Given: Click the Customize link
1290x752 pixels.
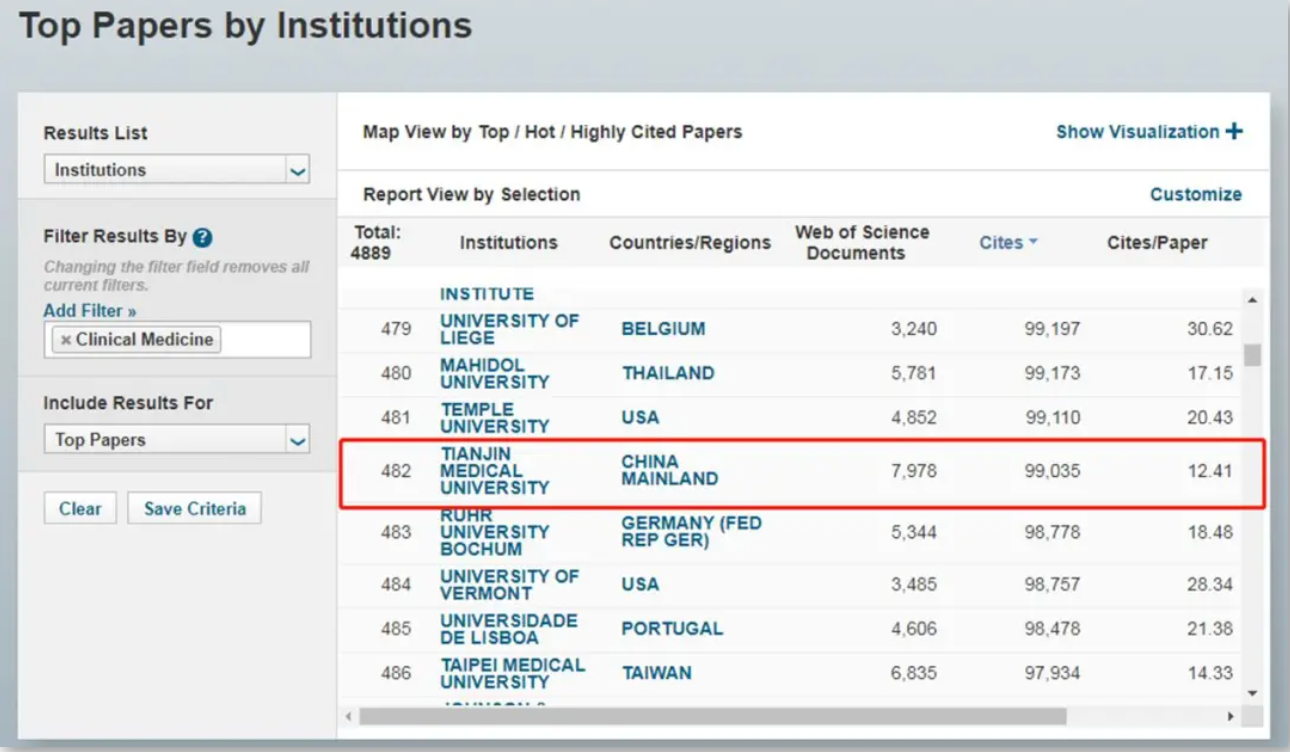Looking at the screenshot, I should [1196, 194].
